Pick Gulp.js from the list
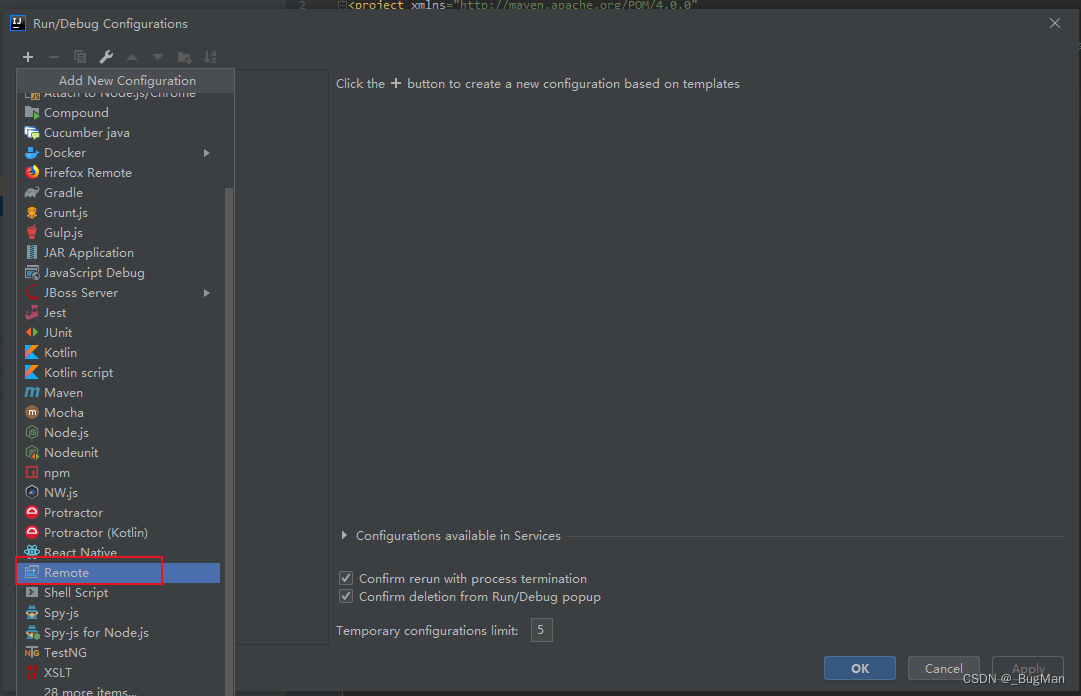The width and height of the screenshot is (1081, 696). (x=119, y=232)
